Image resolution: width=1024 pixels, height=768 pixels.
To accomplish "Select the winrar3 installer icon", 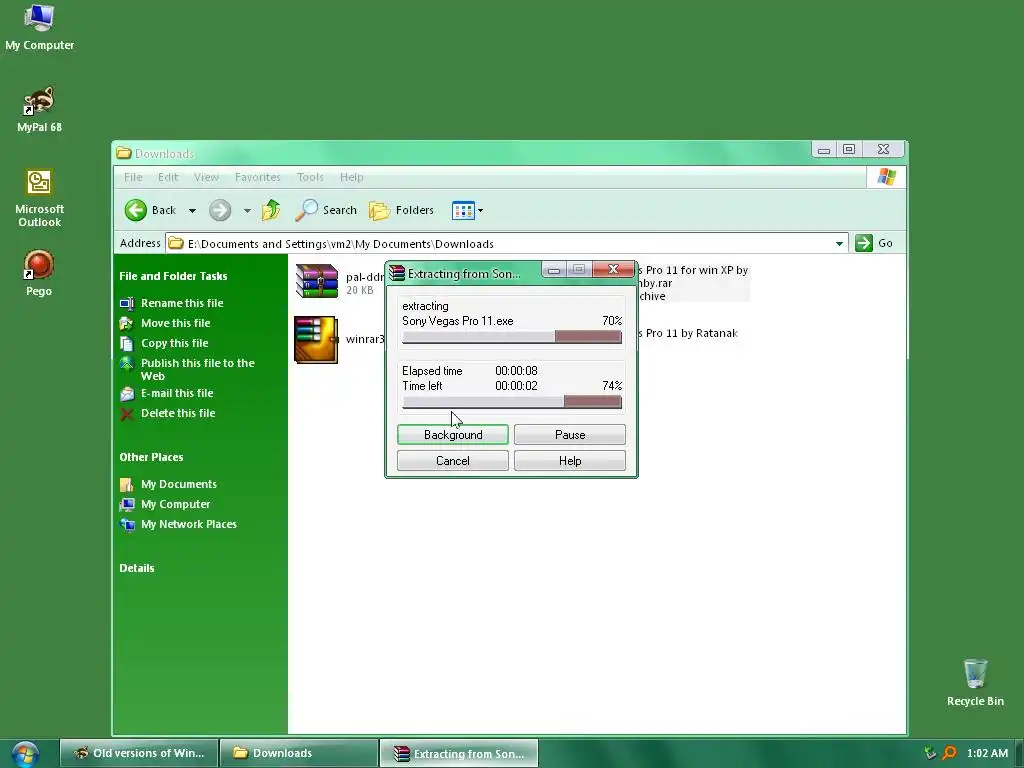I will 316,340.
